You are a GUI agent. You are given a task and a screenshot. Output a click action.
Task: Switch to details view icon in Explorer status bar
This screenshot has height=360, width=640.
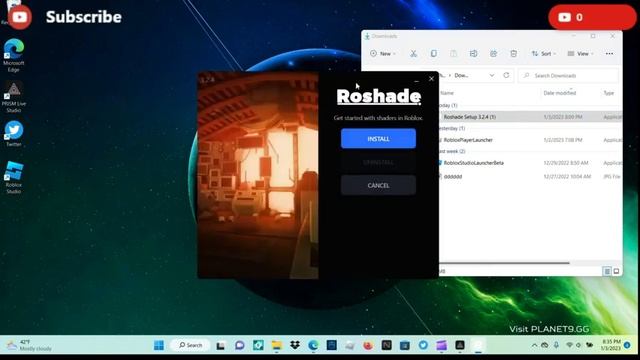pos(607,271)
